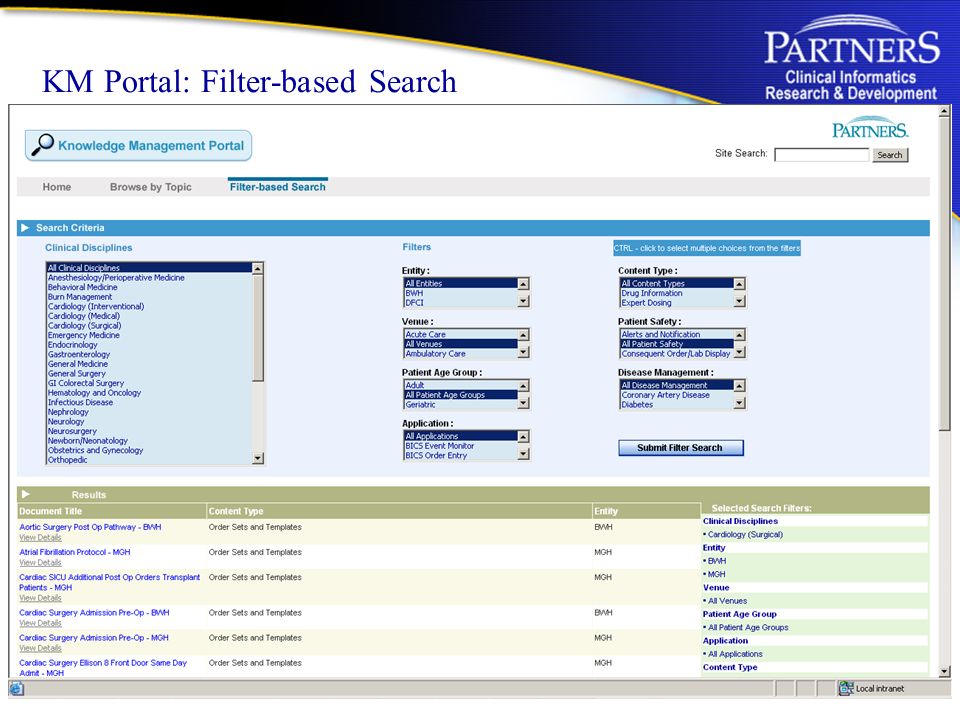The width and height of the screenshot is (960, 720).
Task: View Details under Aortic Surgery Post Op Pathway
Action: [40, 538]
